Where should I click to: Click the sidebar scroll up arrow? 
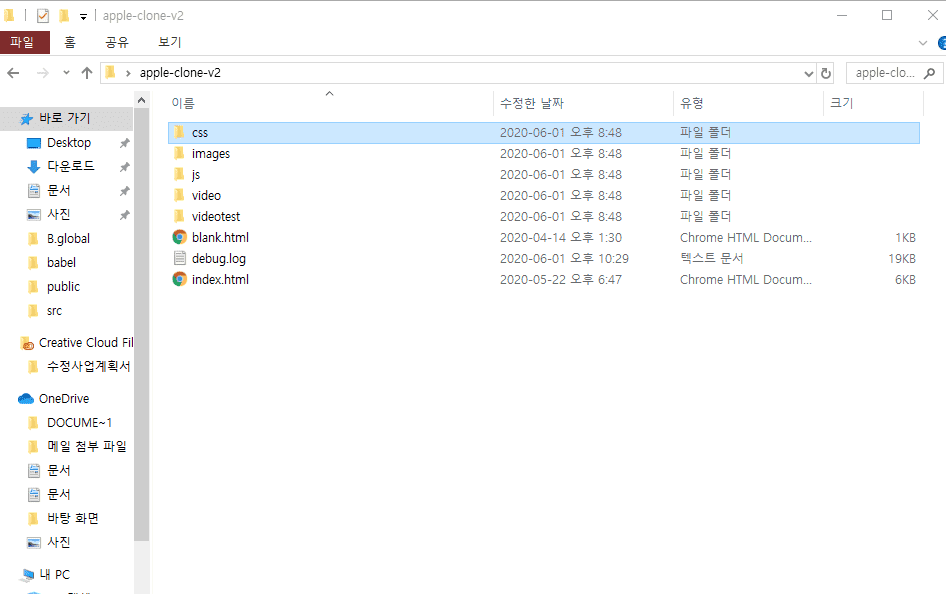pos(141,100)
